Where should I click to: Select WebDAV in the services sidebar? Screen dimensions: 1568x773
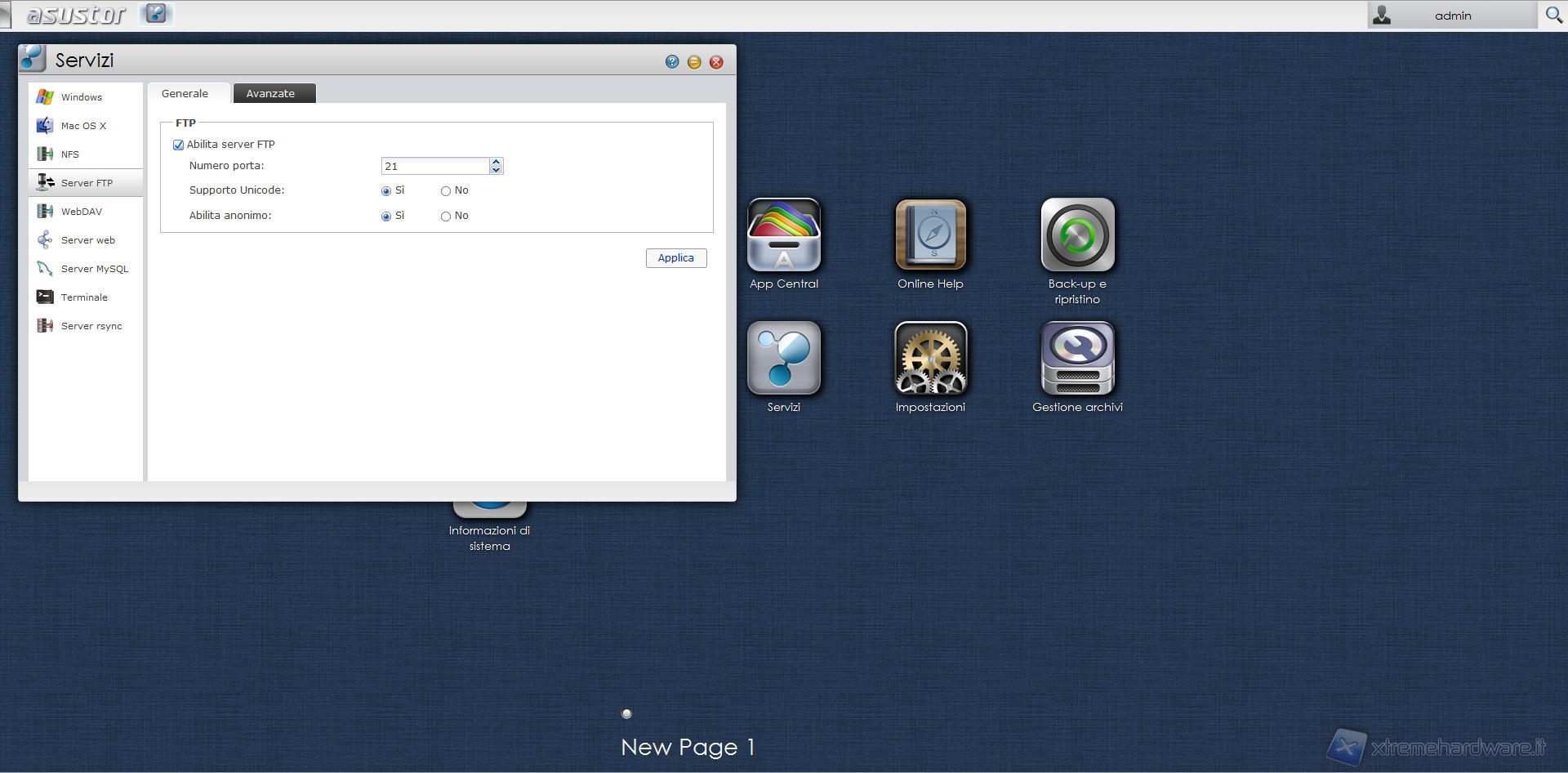pyautogui.click(x=82, y=212)
